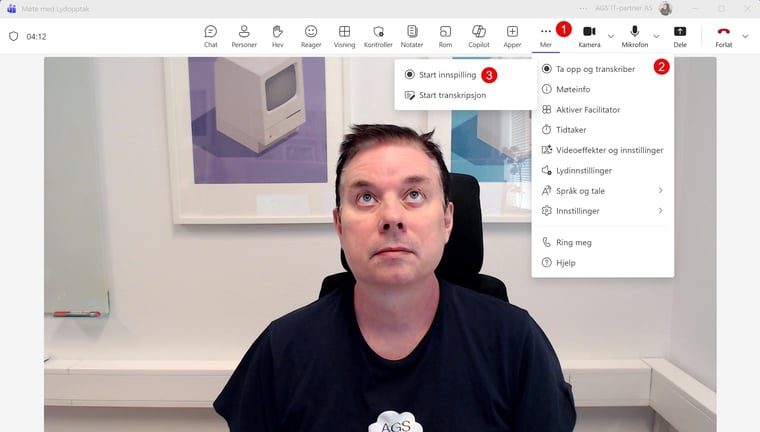The image size is (760, 432).
Task: Open Rom breakout rooms
Action: [445, 36]
